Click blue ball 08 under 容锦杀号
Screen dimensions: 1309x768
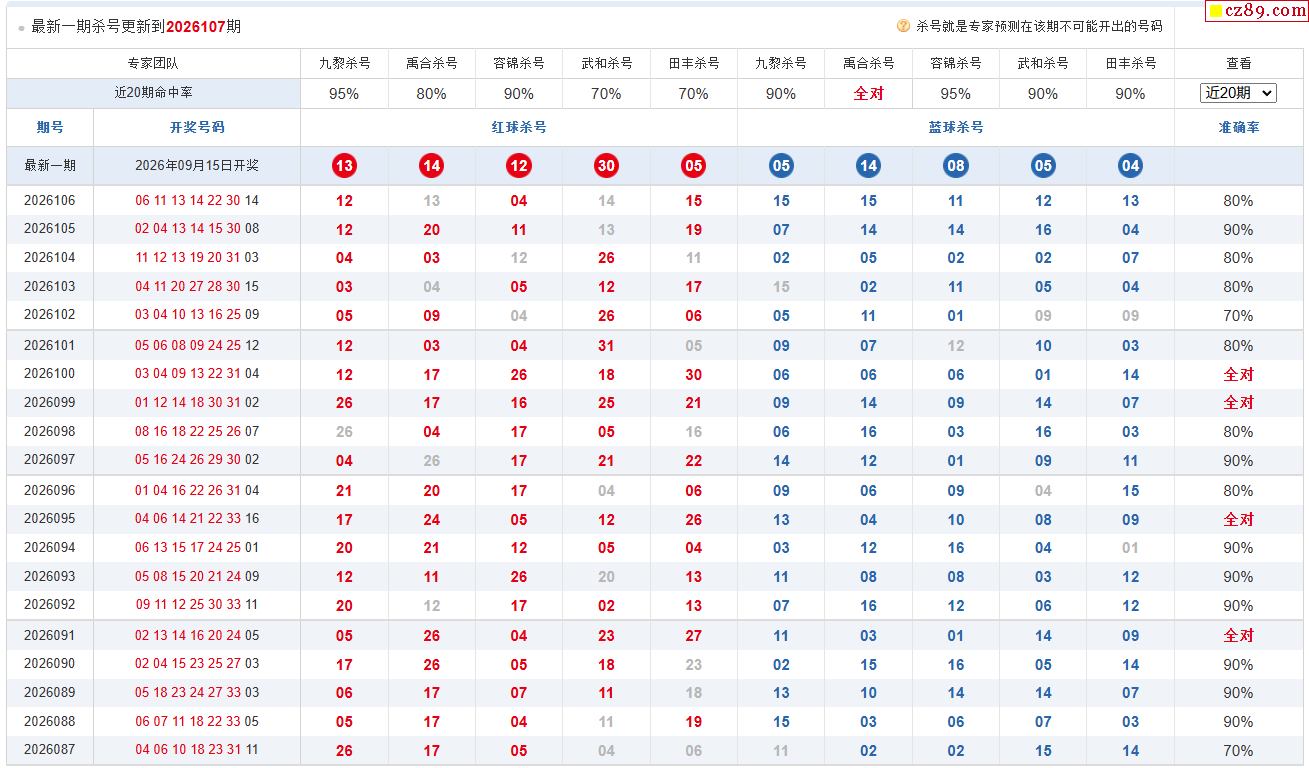coord(956,166)
